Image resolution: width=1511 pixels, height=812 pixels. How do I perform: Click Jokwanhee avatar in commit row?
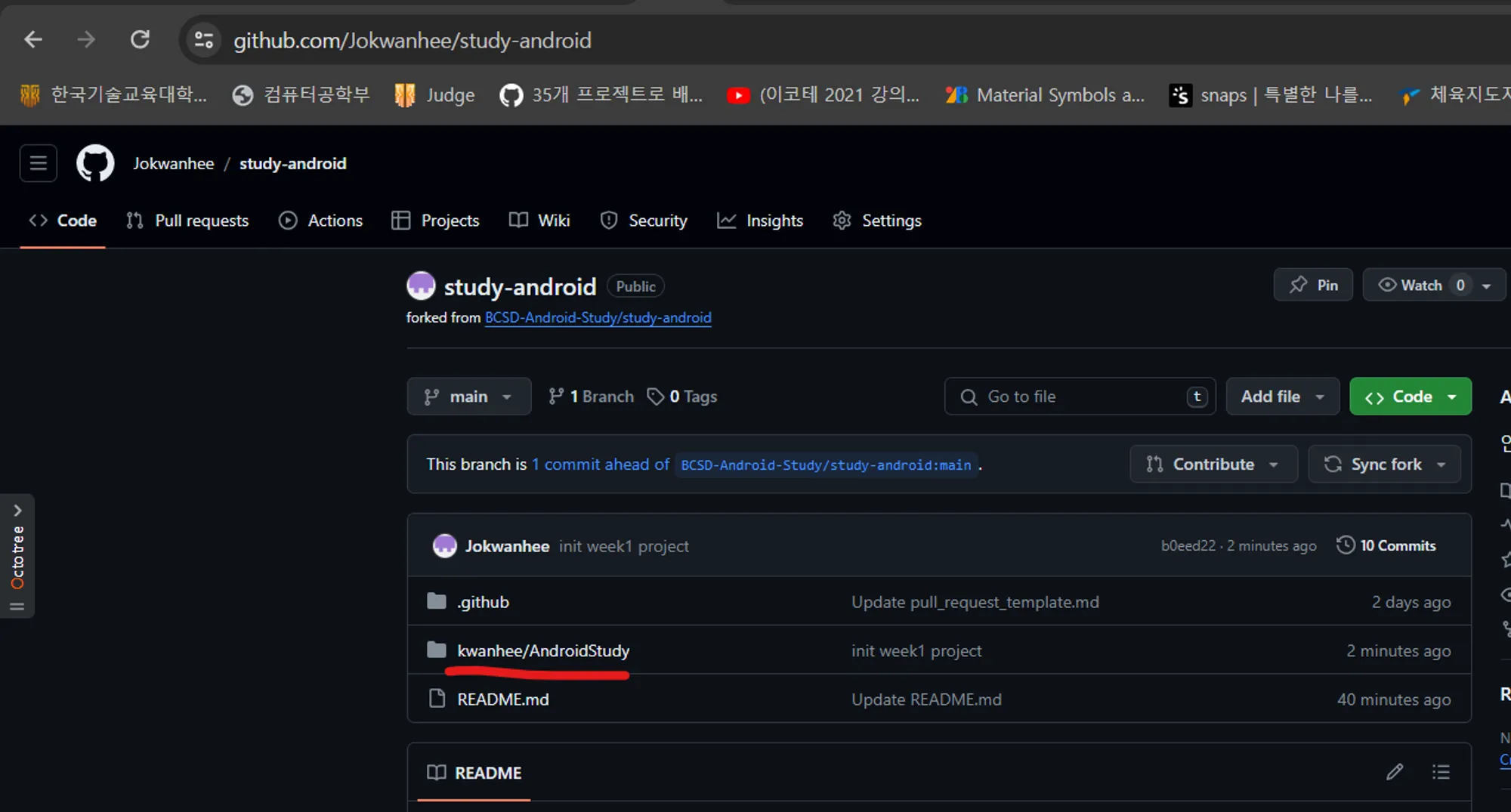click(445, 546)
